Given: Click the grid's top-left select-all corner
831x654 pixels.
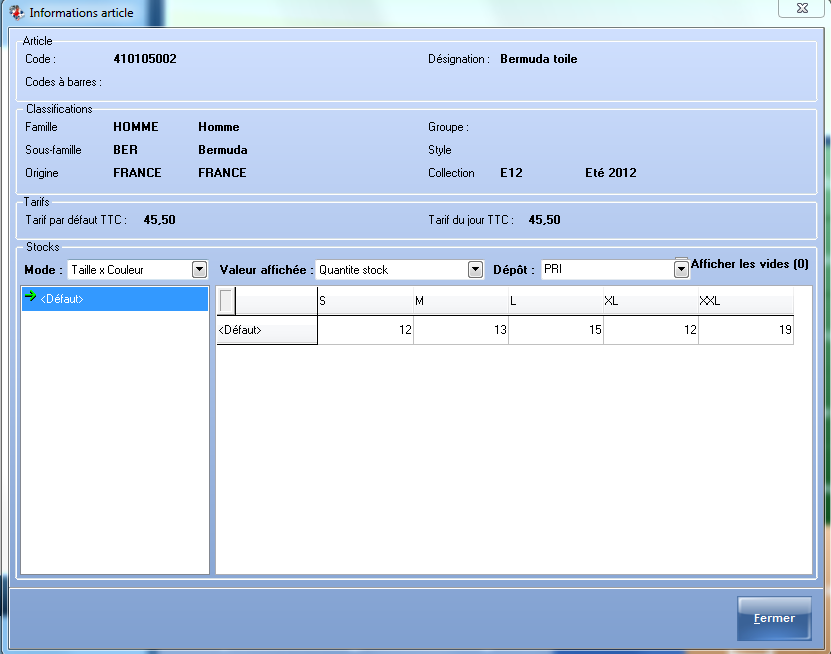Looking at the screenshot, I should (228, 301).
